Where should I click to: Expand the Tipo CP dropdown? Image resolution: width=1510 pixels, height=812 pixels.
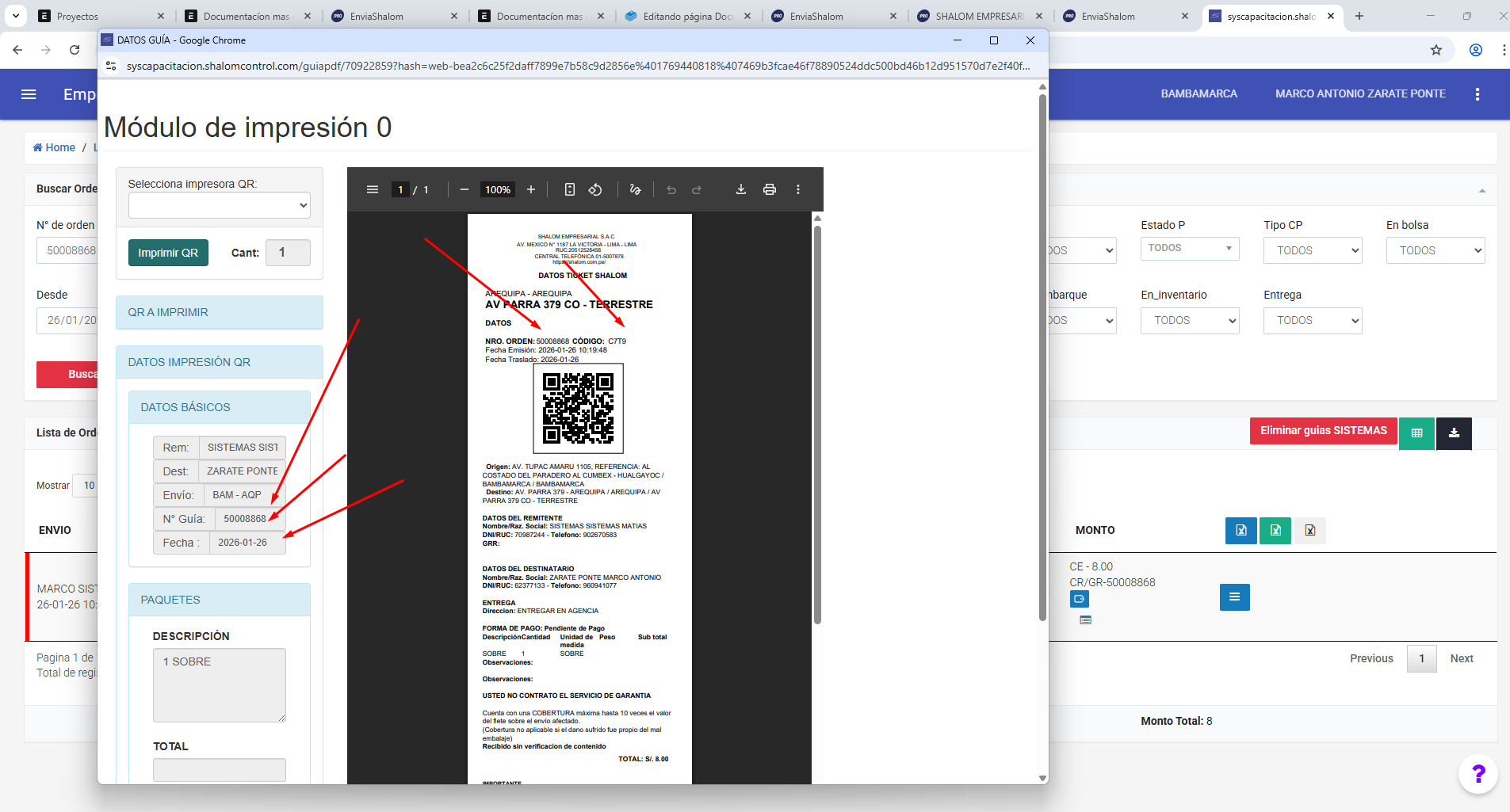tap(1312, 250)
